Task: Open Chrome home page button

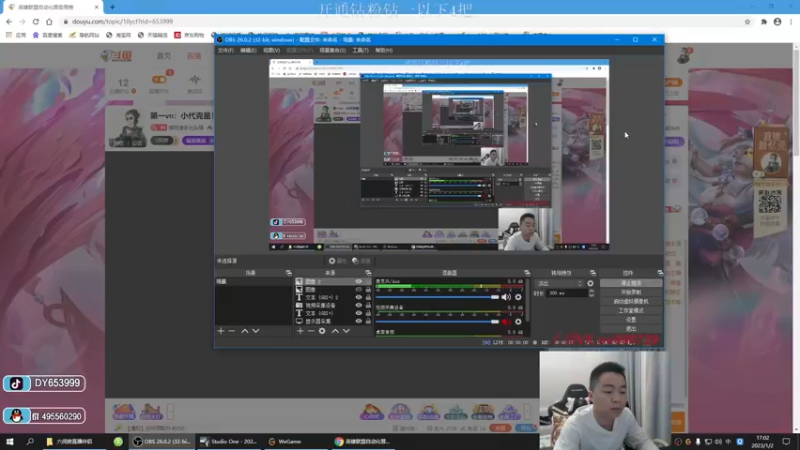Action: (49, 21)
